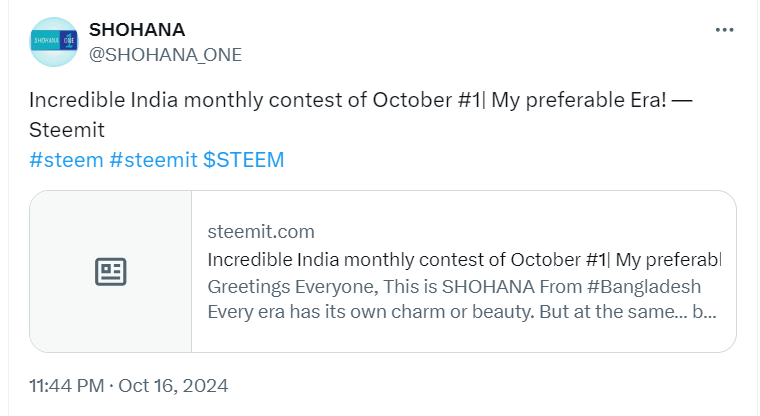Open the three-dot more options menu

(x=724, y=30)
